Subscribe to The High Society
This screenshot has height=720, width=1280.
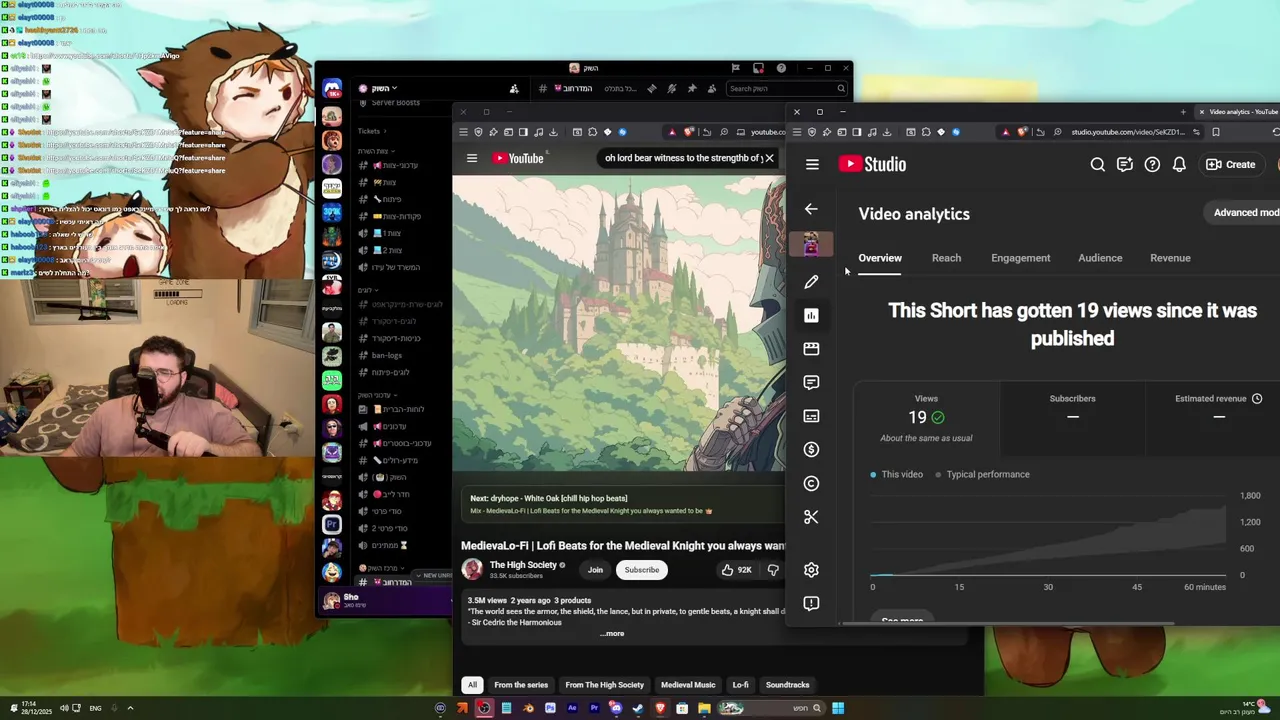pyautogui.click(x=642, y=570)
